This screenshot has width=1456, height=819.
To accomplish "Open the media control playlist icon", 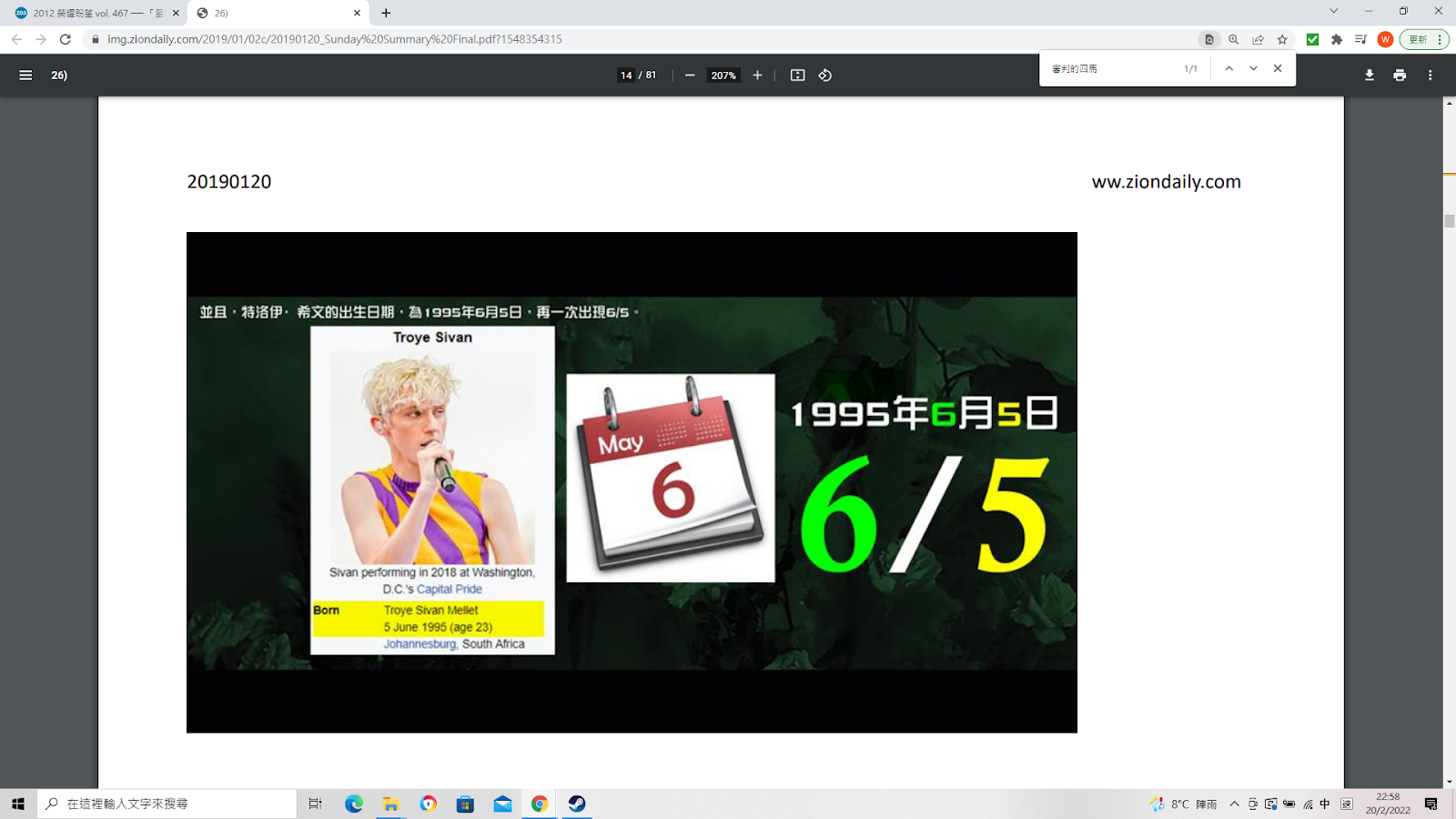I will pos(1360,39).
